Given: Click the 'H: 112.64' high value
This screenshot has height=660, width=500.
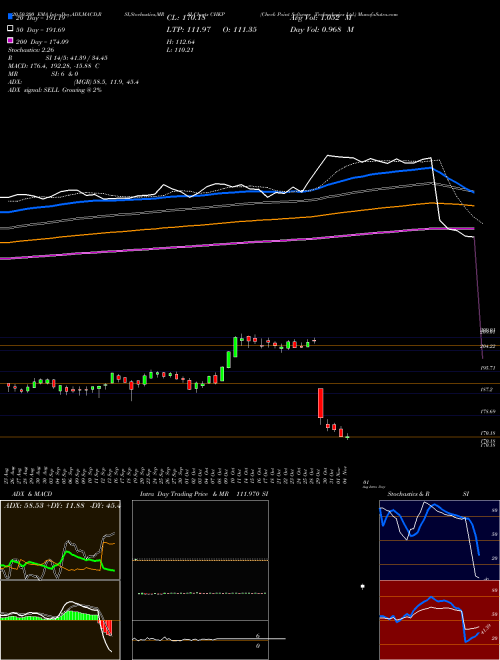Looking at the screenshot, I should 181,42.
